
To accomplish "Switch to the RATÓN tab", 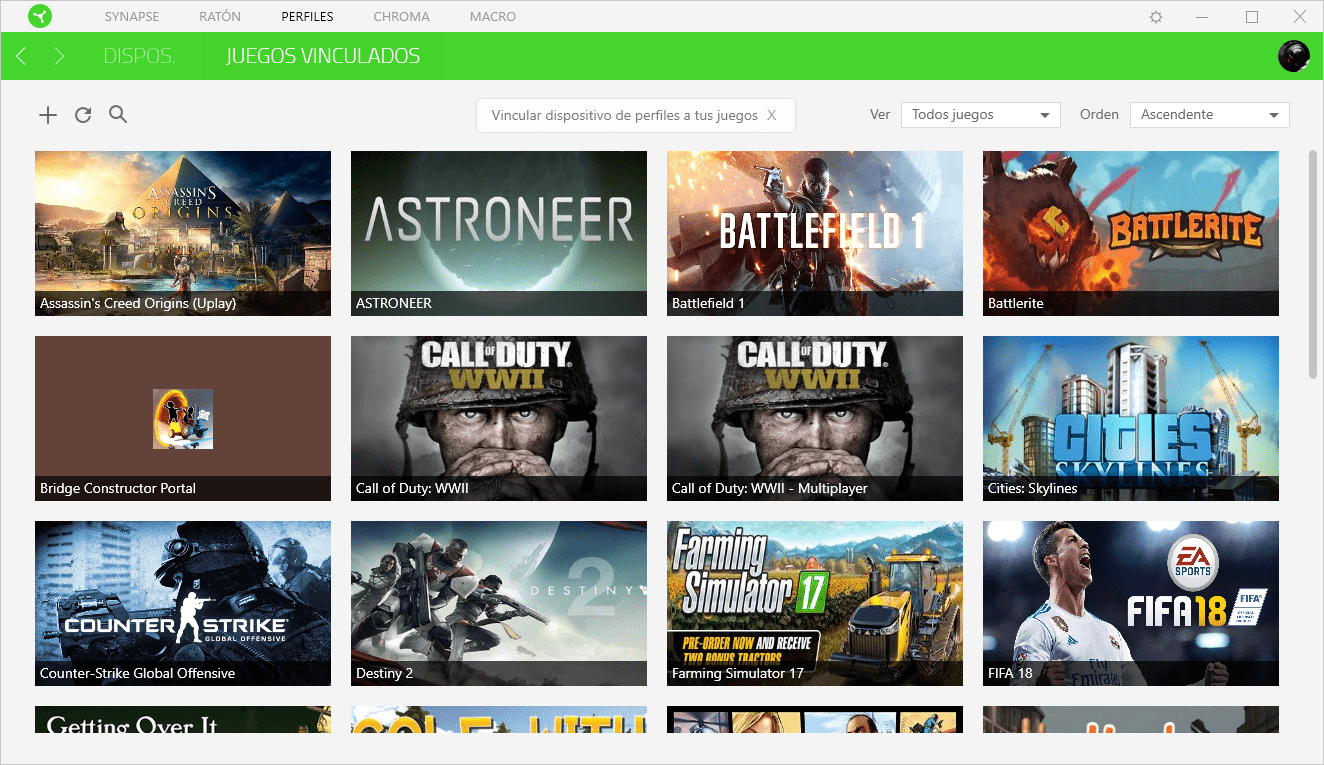I will click(220, 17).
